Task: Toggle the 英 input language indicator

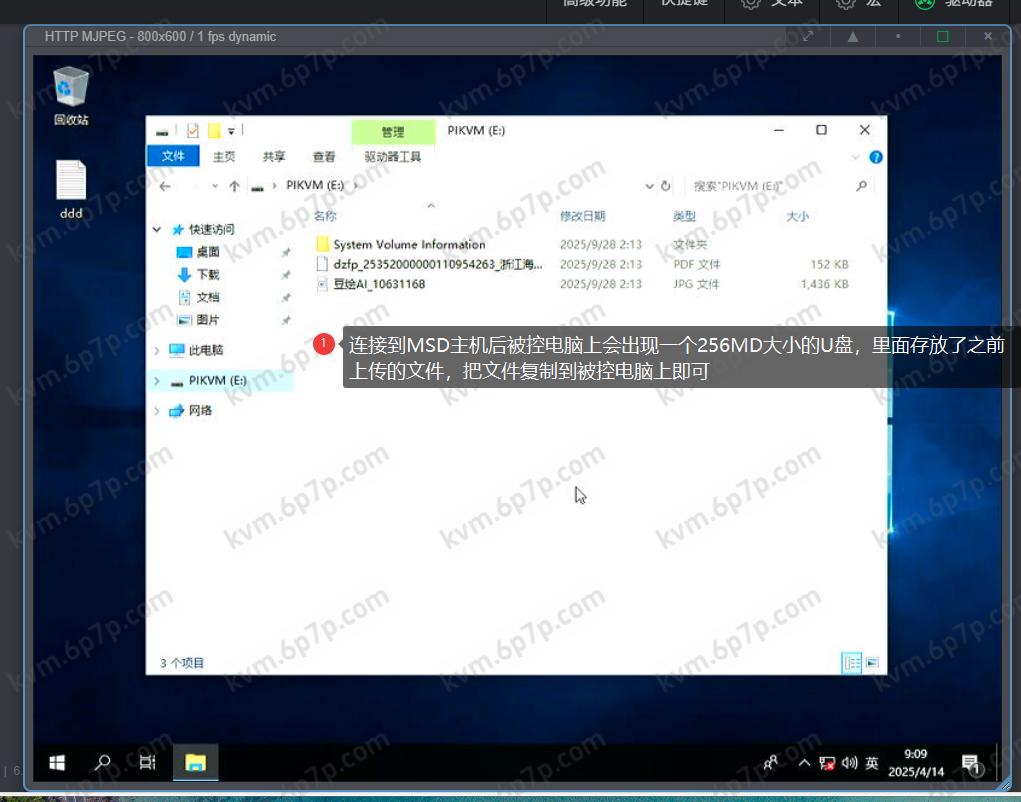Action: (872, 763)
